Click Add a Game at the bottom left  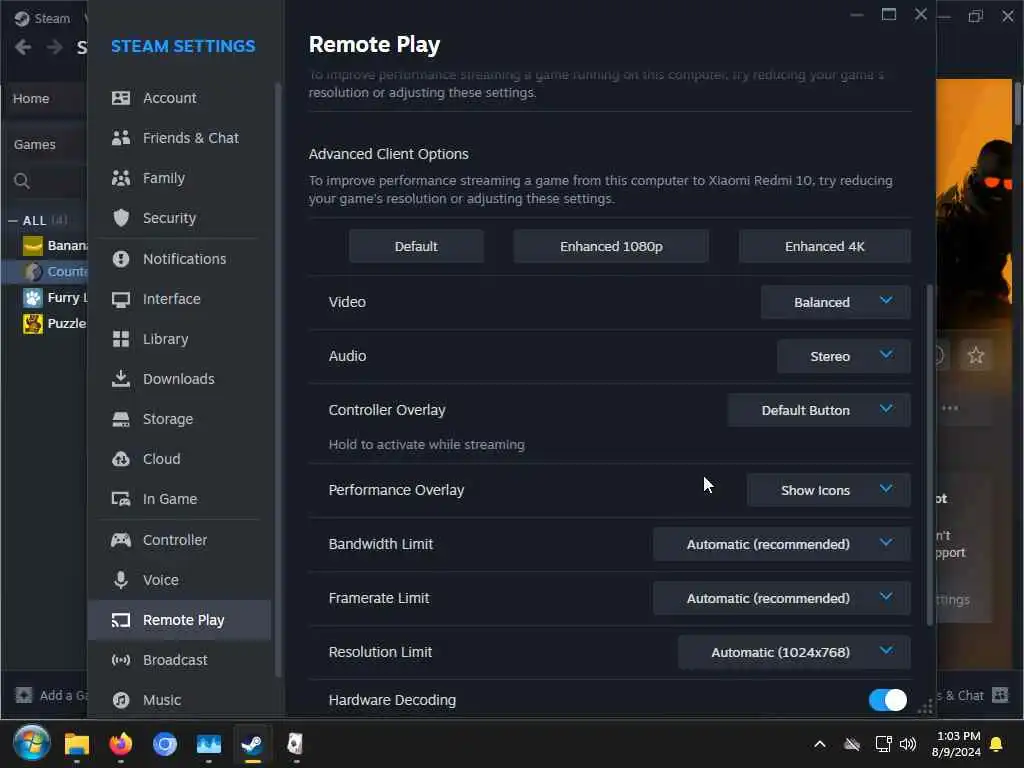coord(51,696)
